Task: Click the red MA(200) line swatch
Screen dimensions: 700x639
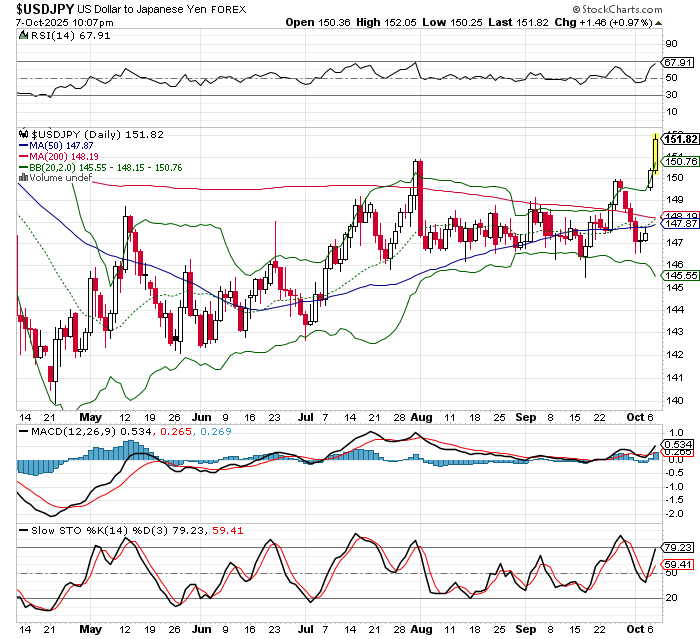Action: click(x=24, y=155)
